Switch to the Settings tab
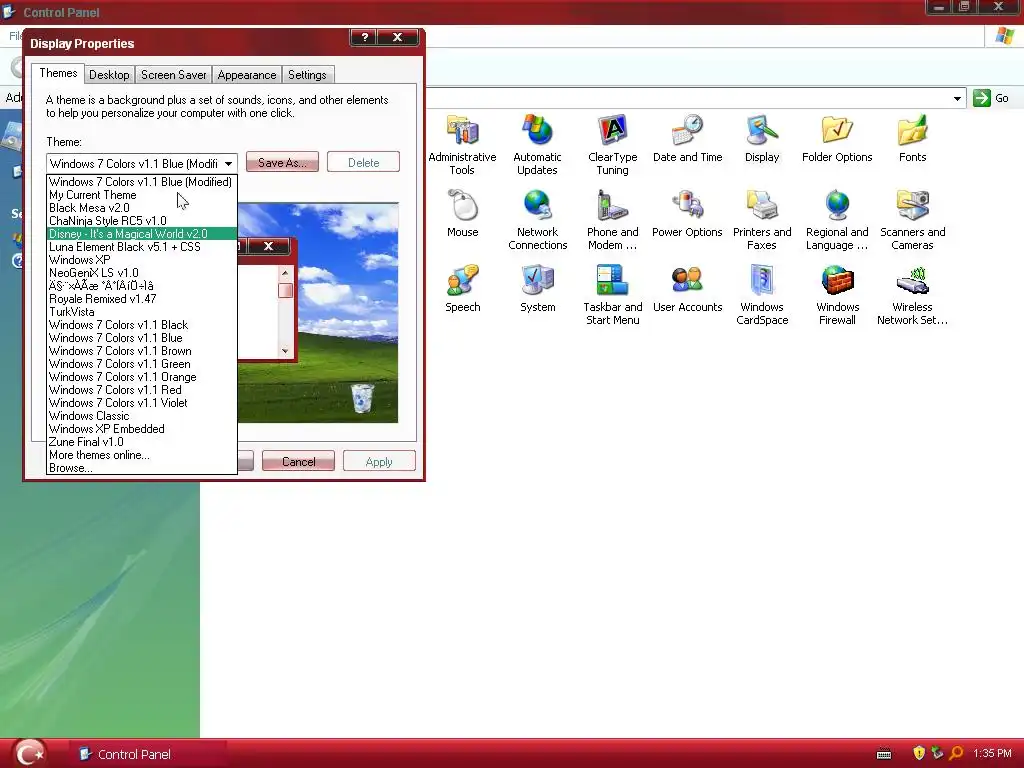Screen dimensions: 1024x768 point(307,75)
